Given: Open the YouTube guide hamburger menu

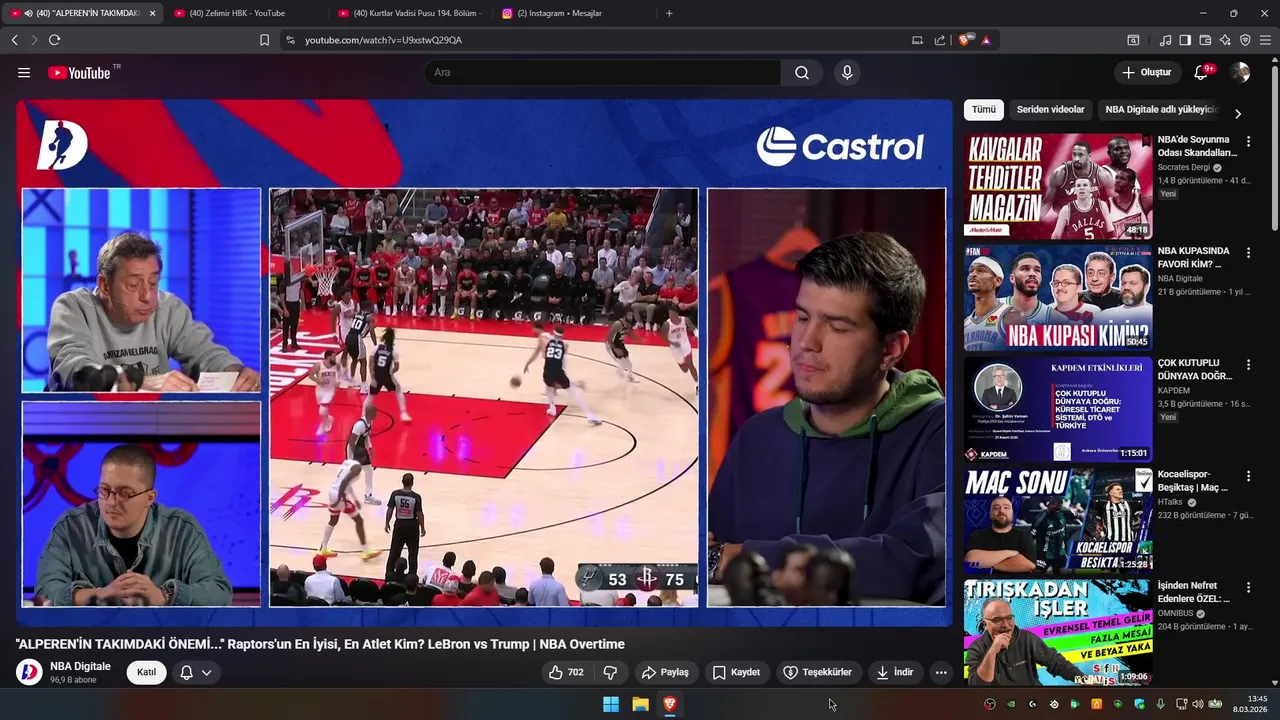Looking at the screenshot, I should point(24,73).
